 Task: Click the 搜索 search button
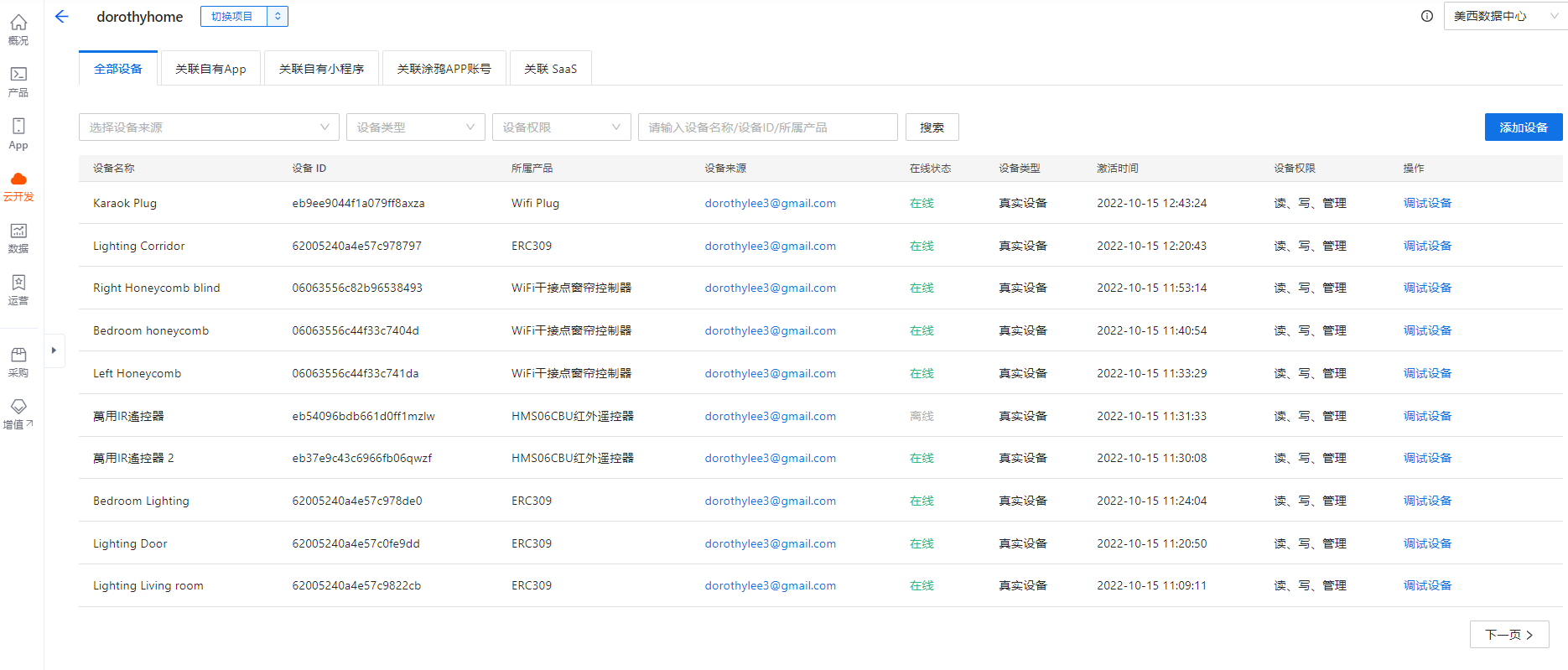tap(932, 127)
